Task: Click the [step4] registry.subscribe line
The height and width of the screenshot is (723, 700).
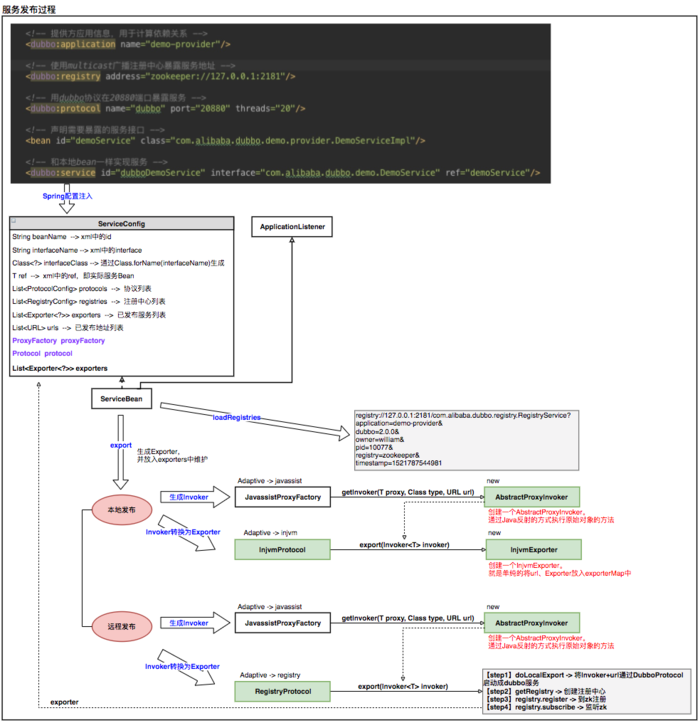Action: point(546,707)
